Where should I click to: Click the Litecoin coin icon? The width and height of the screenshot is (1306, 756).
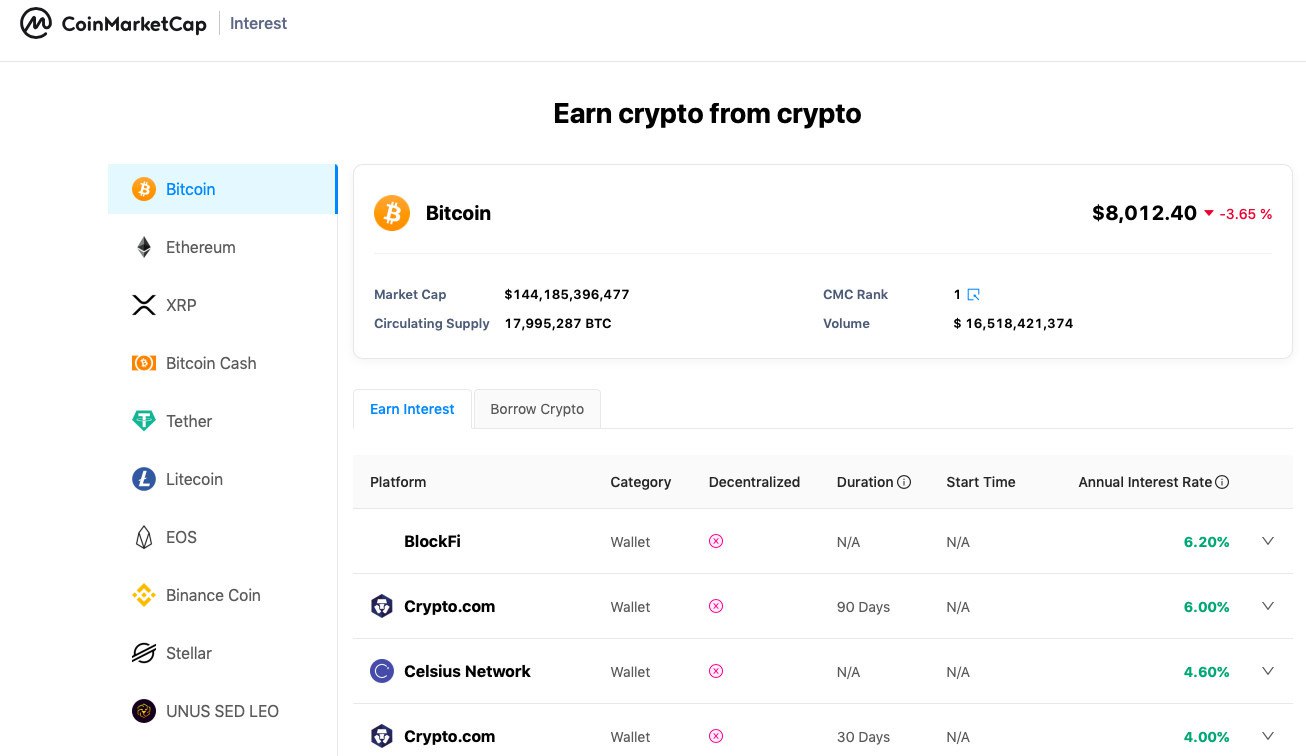pyautogui.click(x=144, y=479)
